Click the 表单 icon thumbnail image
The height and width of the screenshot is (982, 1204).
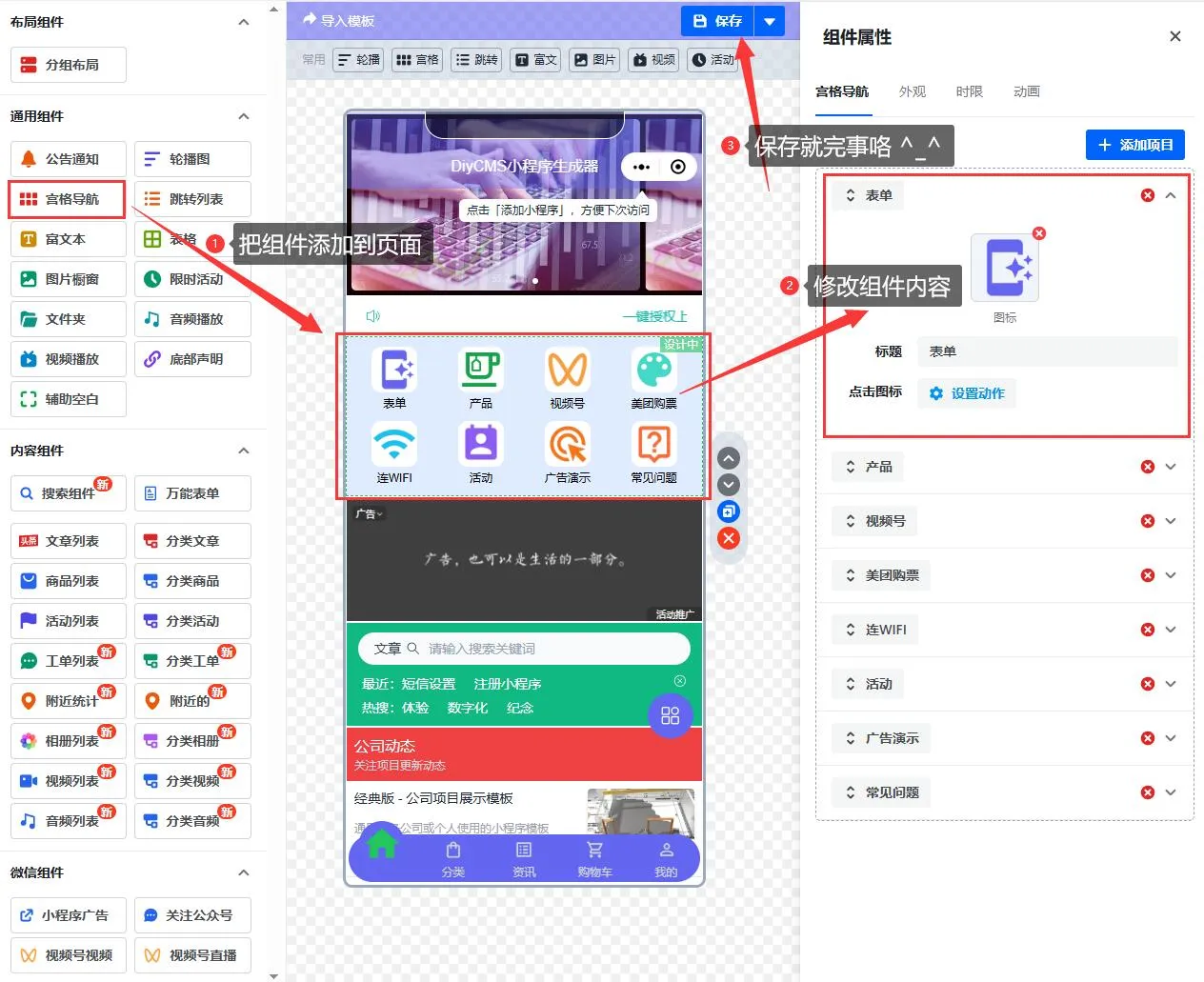pos(1004,269)
